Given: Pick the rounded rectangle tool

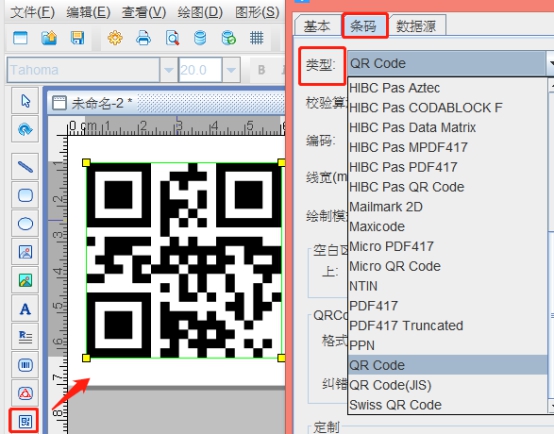Looking at the screenshot, I should pos(25,195).
